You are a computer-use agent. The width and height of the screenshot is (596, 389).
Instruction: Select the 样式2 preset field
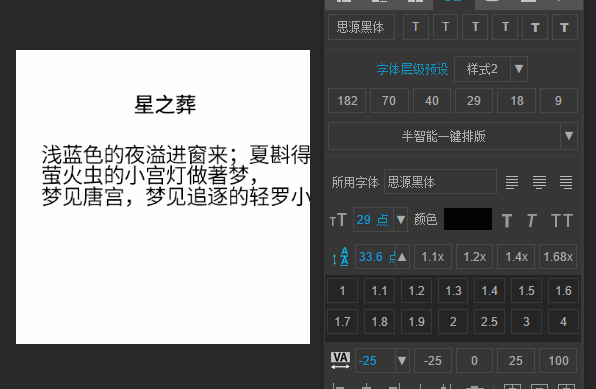pyautogui.click(x=482, y=69)
